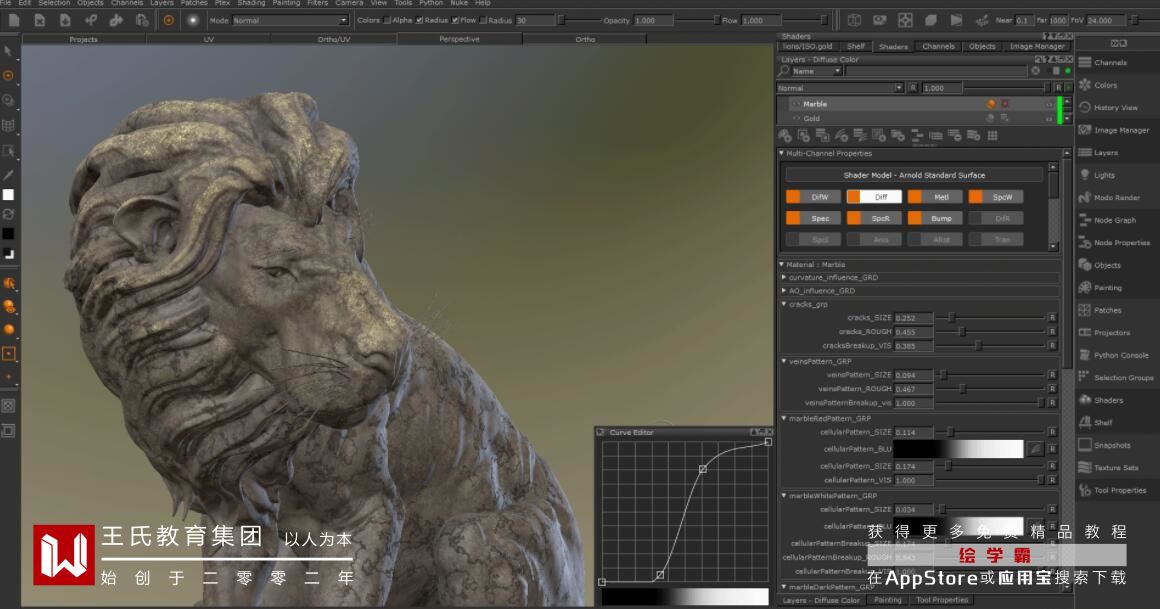Toggle the Flow checkbox in toolbar
This screenshot has width=1160, height=609.
click(455, 20)
